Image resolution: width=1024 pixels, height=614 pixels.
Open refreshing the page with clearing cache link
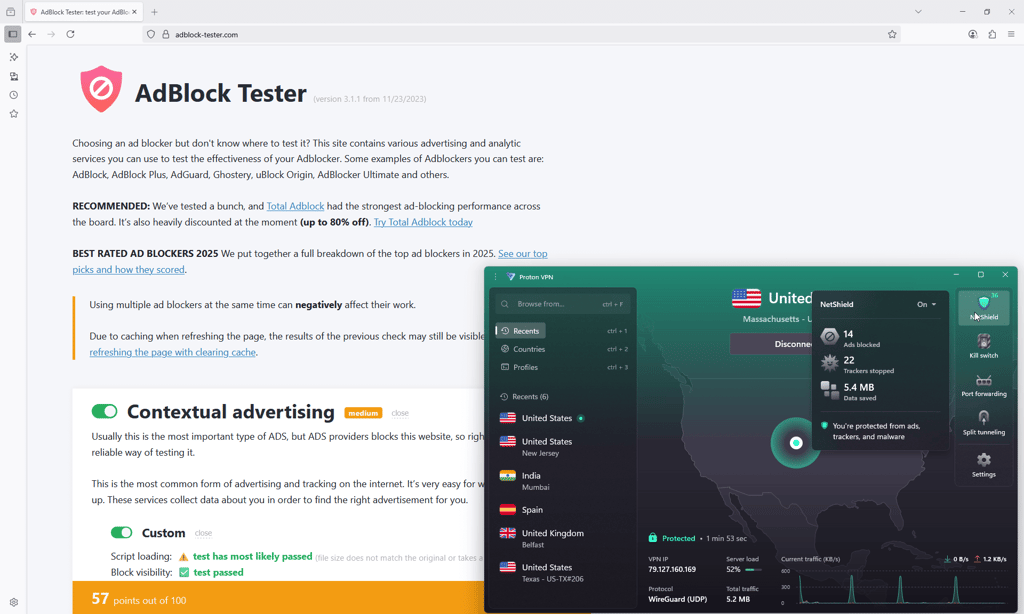(x=172, y=352)
